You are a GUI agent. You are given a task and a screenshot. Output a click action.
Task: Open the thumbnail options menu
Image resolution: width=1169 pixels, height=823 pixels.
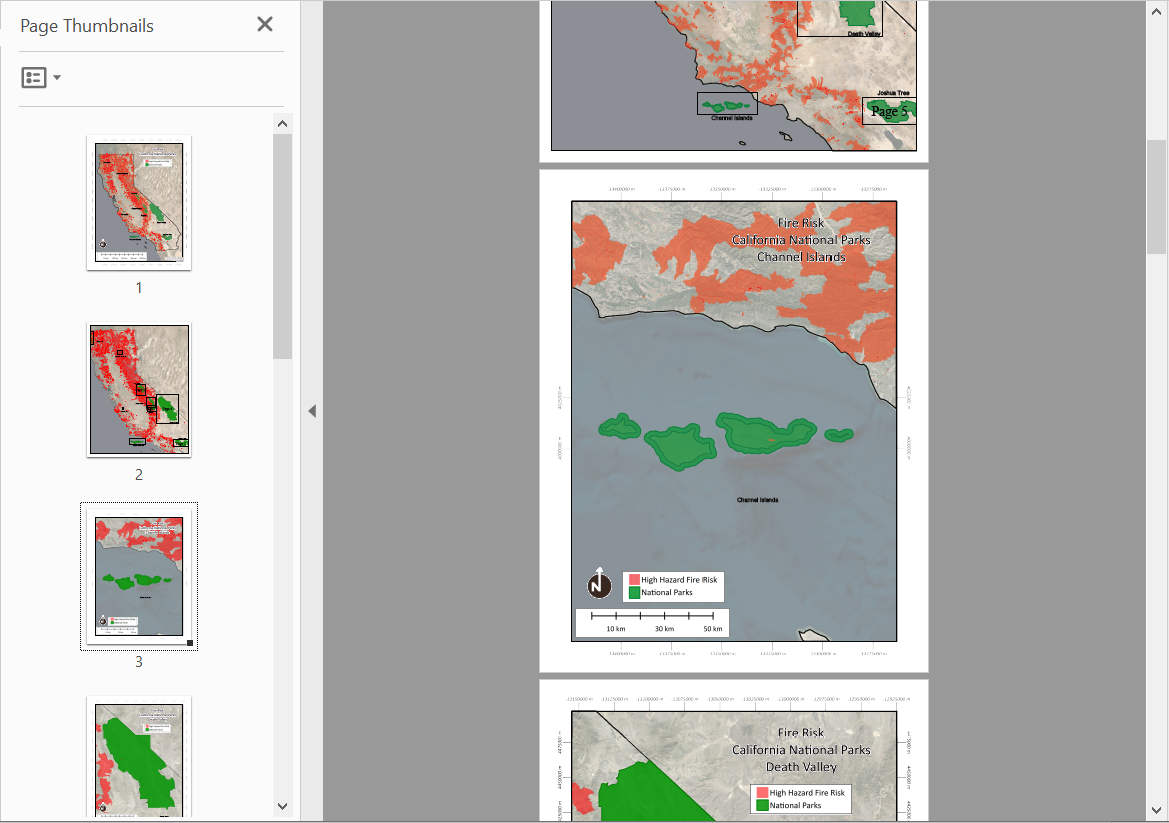point(41,78)
